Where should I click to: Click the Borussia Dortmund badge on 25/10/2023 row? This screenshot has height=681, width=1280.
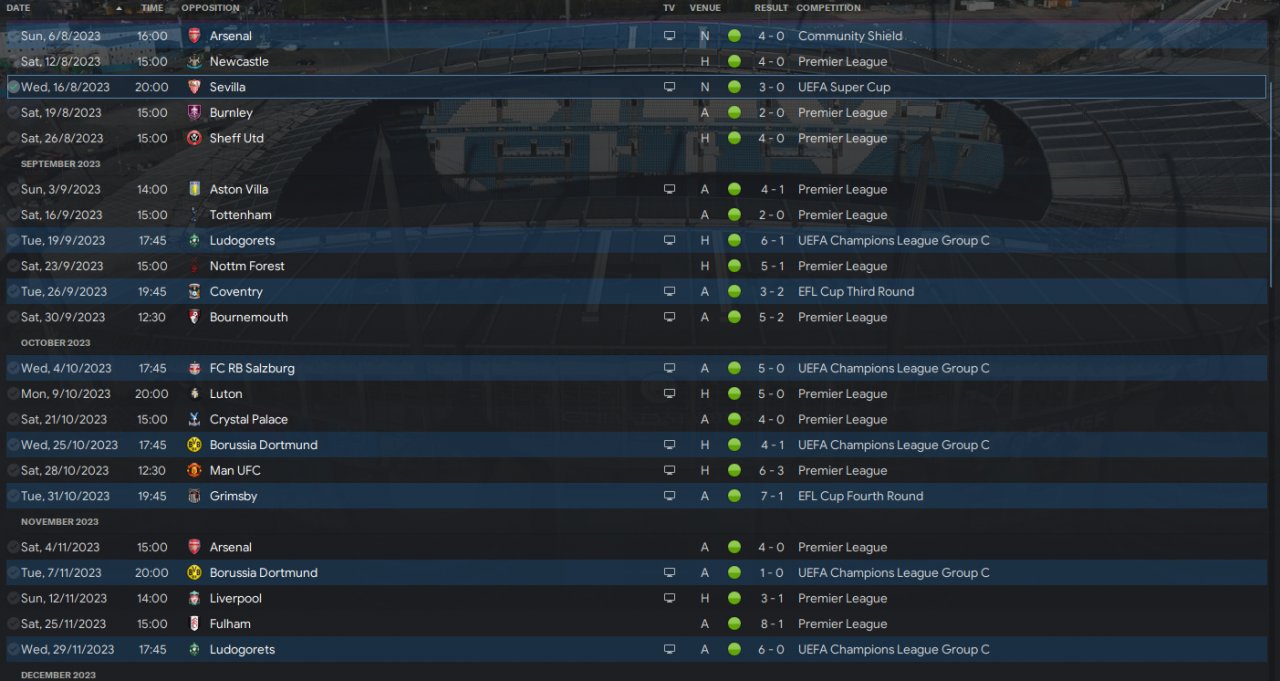[194, 445]
